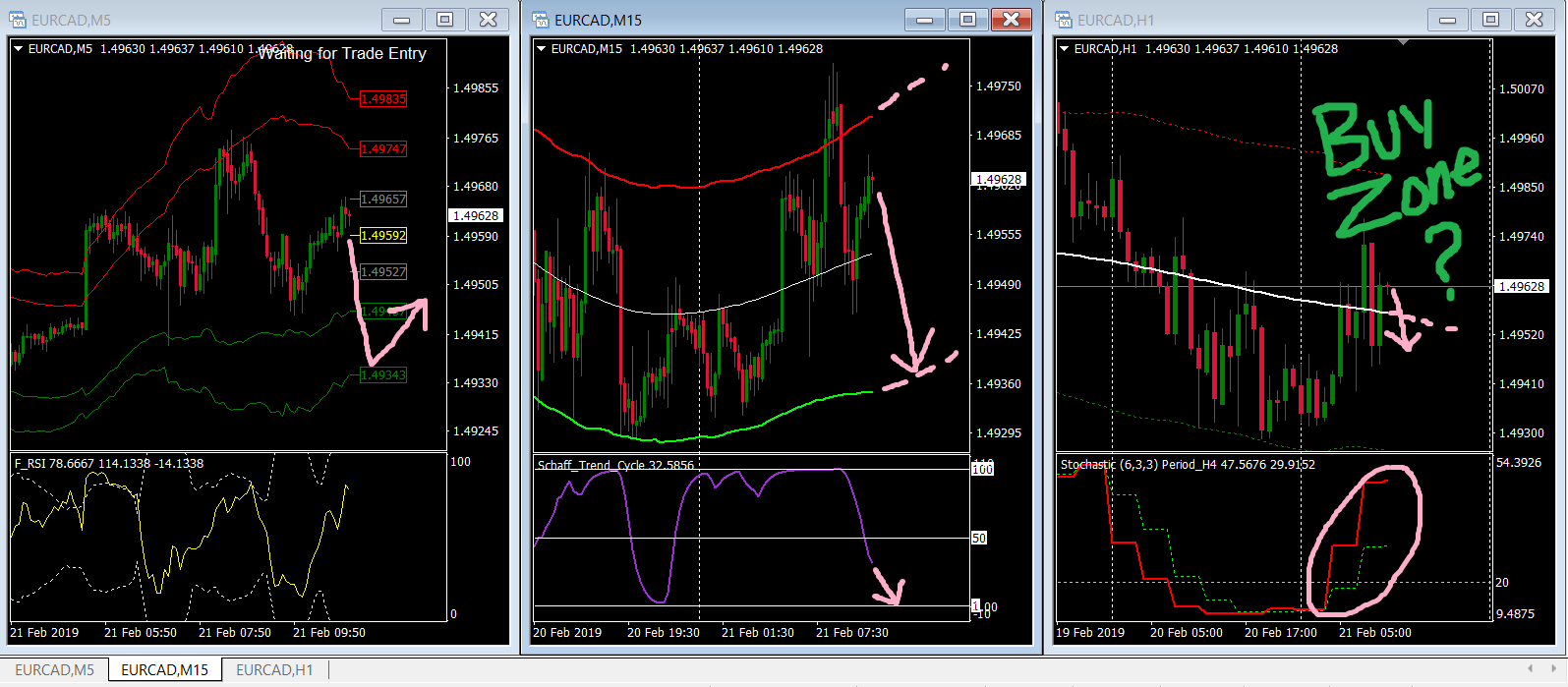
Task: Open the EURCAD,M5 chart dropdown triangle
Action: pyautogui.click(x=18, y=48)
